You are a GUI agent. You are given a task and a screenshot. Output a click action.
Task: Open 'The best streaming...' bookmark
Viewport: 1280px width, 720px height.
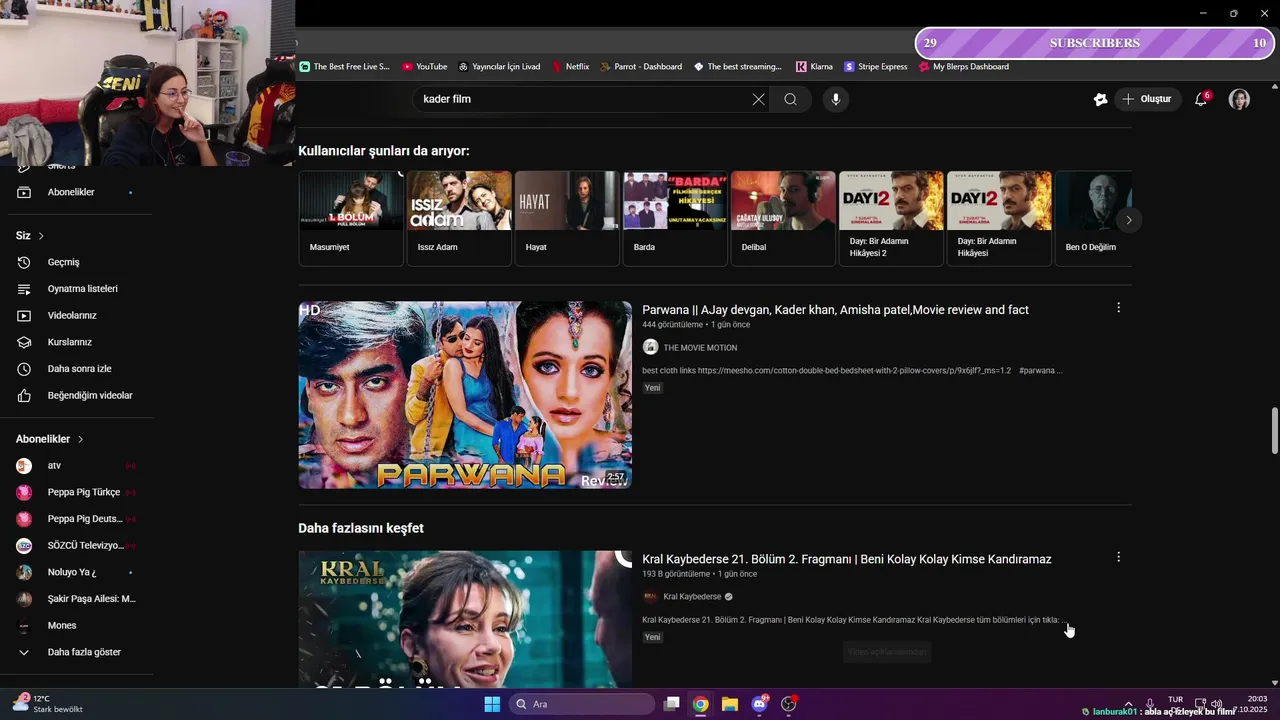coord(737,67)
